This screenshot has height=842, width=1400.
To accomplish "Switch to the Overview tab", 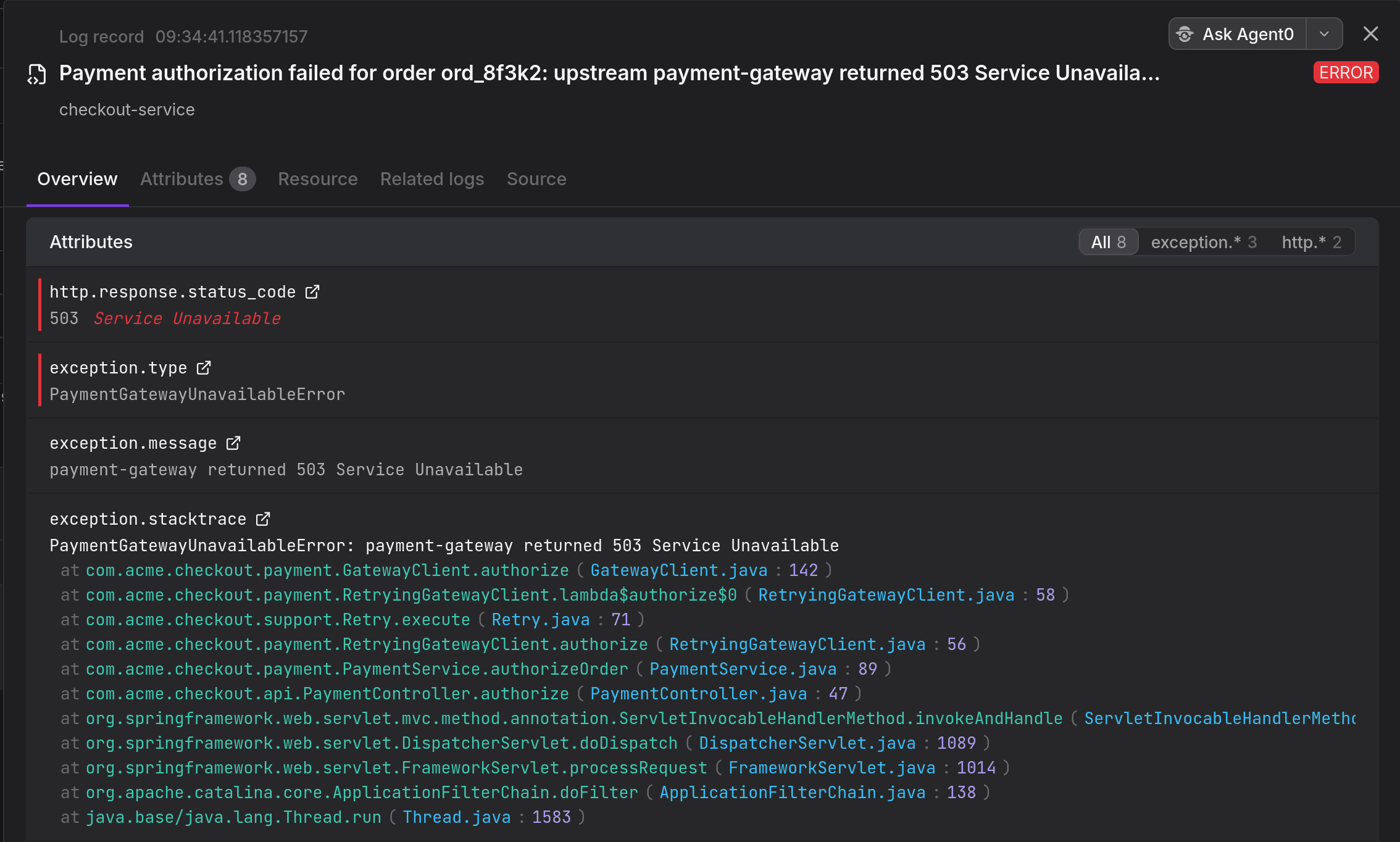I will pyautogui.click(x=77, y=179).
